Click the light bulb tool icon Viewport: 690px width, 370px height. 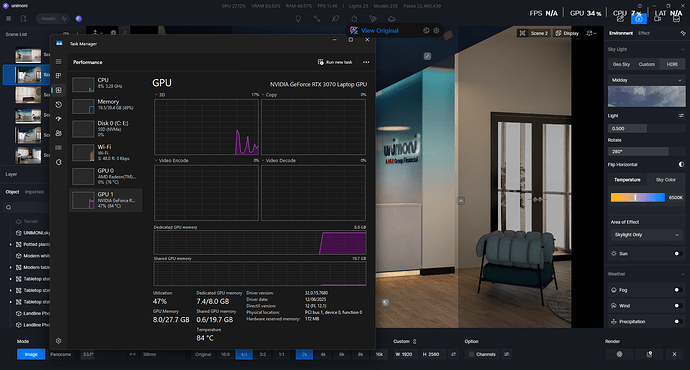298,18
